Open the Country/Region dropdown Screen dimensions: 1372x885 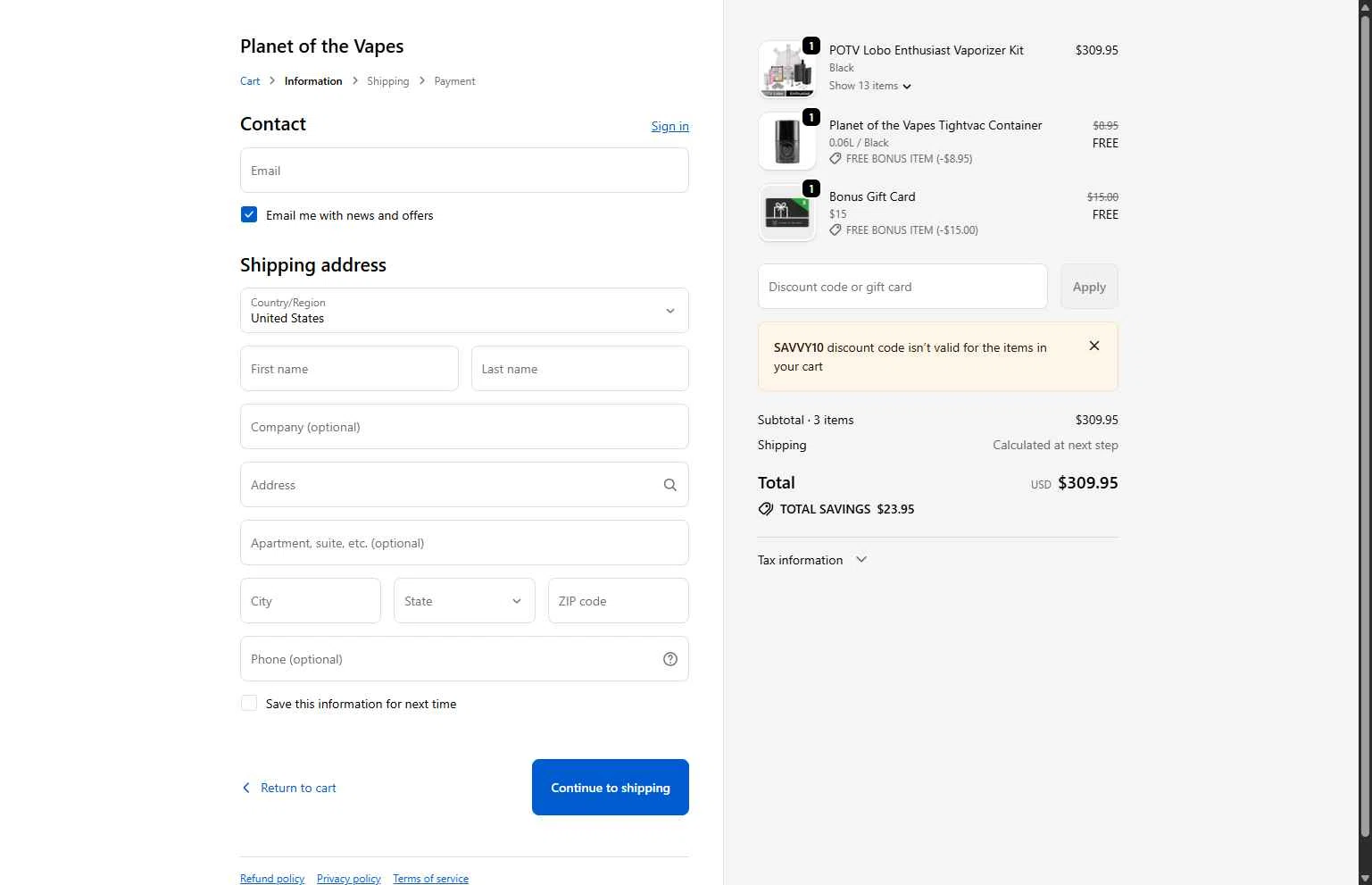(x=464, y=311)
